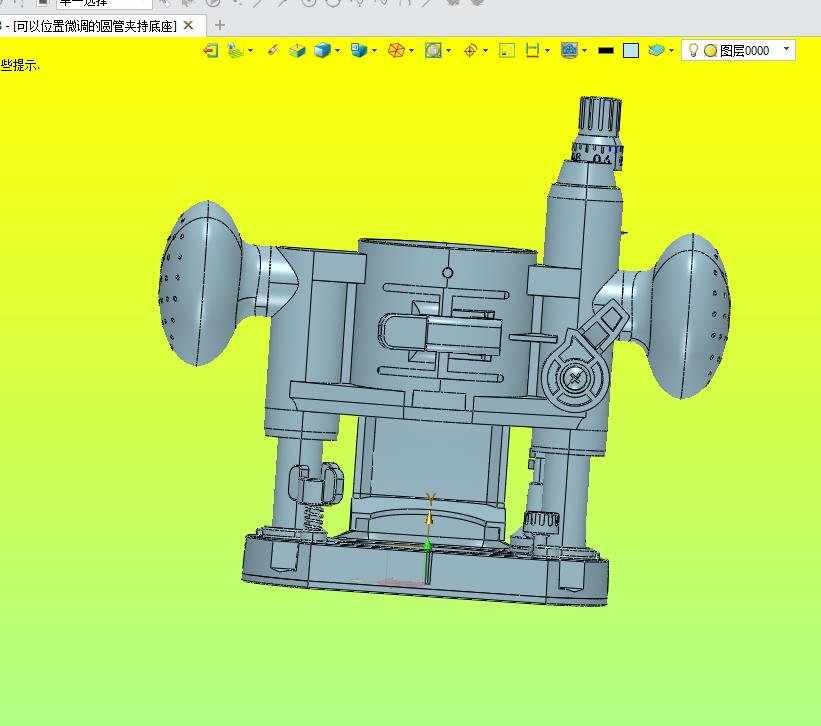This screenshot has height=726, width=821.
Task: Click the left round handle knob of model
Action: click(x=202, y=283)
